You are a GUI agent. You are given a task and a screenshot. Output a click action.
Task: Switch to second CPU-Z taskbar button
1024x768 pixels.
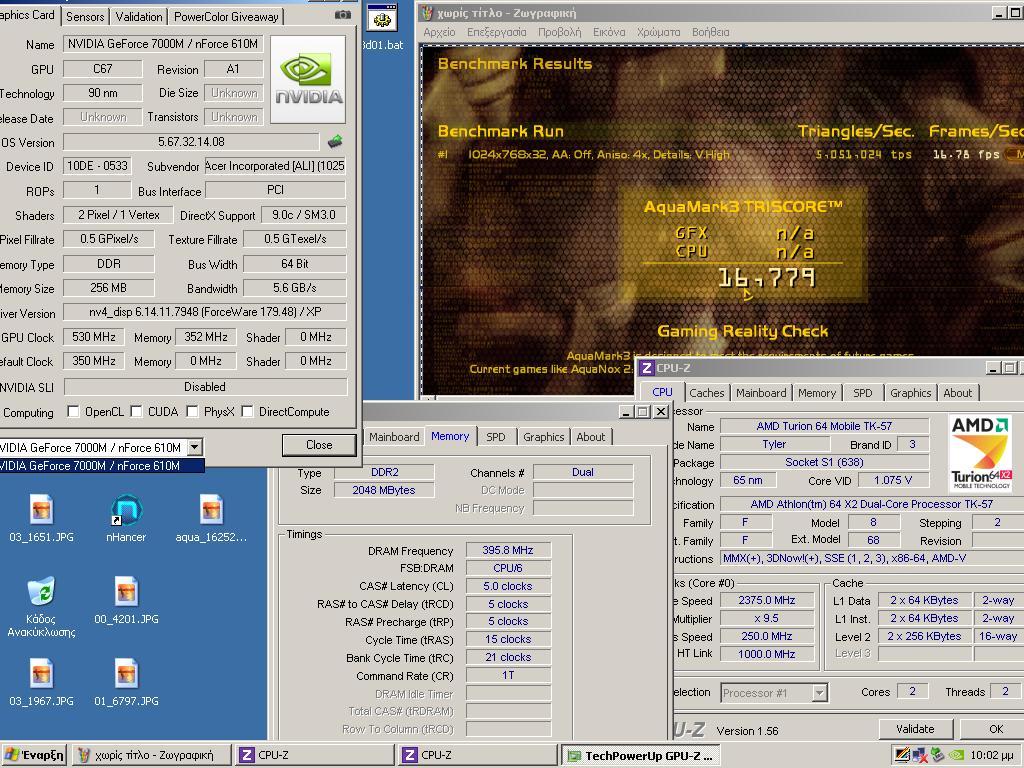tap(478, 755)
